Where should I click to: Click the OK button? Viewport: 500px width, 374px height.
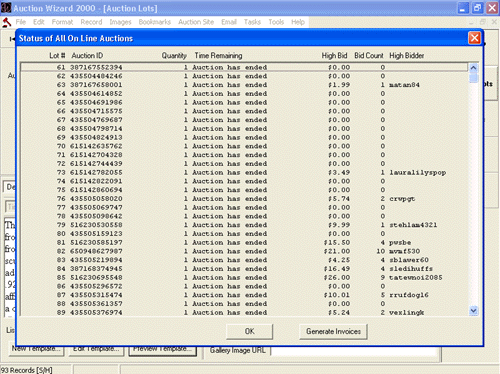[249, 331]
